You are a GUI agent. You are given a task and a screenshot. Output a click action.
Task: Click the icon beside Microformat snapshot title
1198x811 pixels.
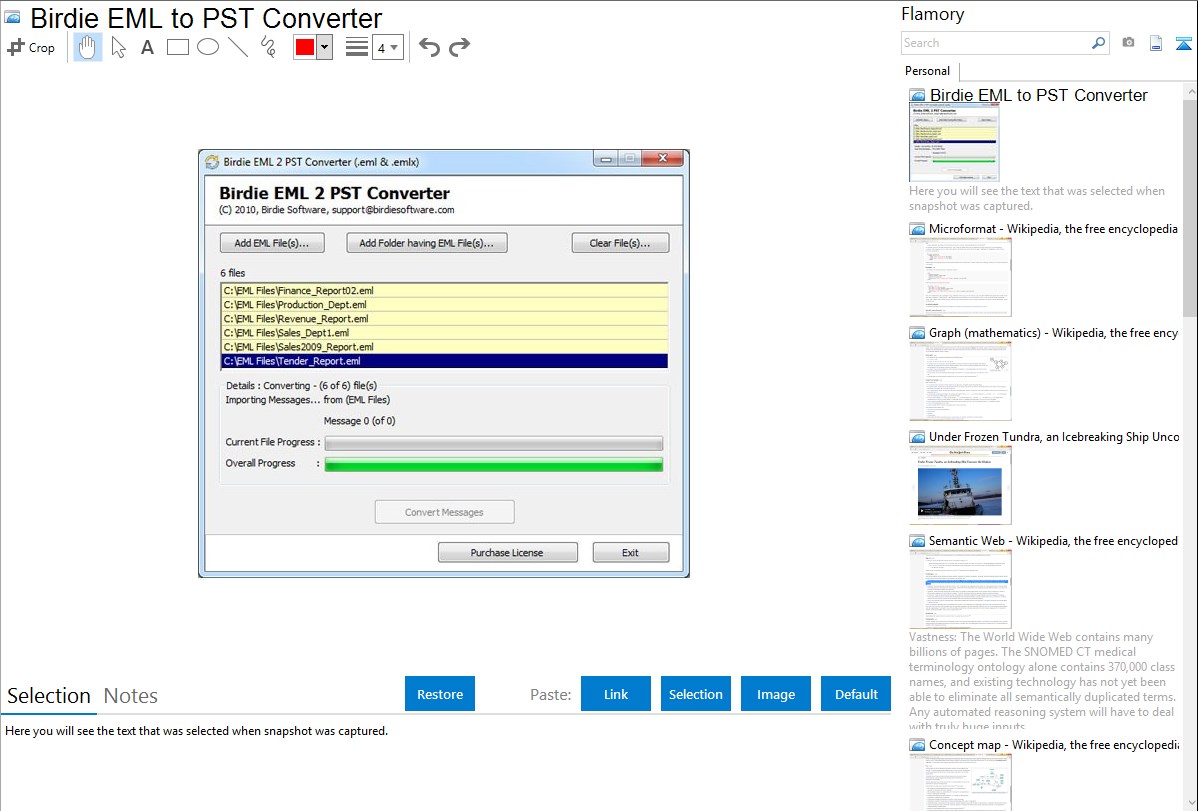(917, 229)
